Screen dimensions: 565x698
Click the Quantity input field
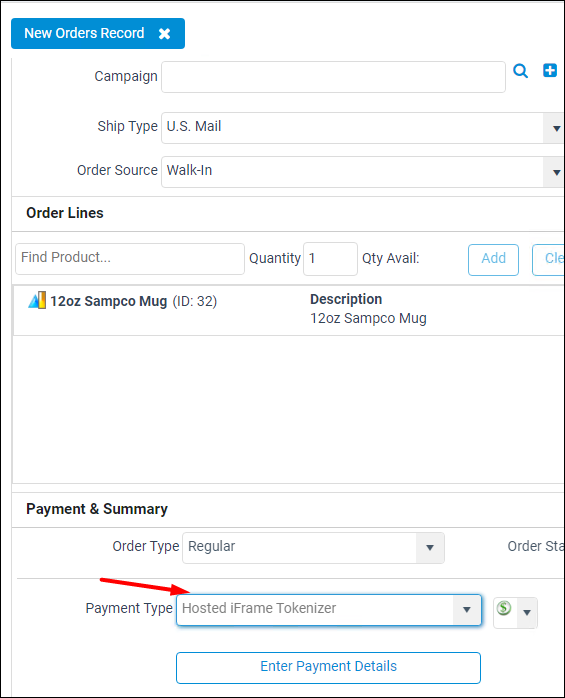tap(330, 259)
